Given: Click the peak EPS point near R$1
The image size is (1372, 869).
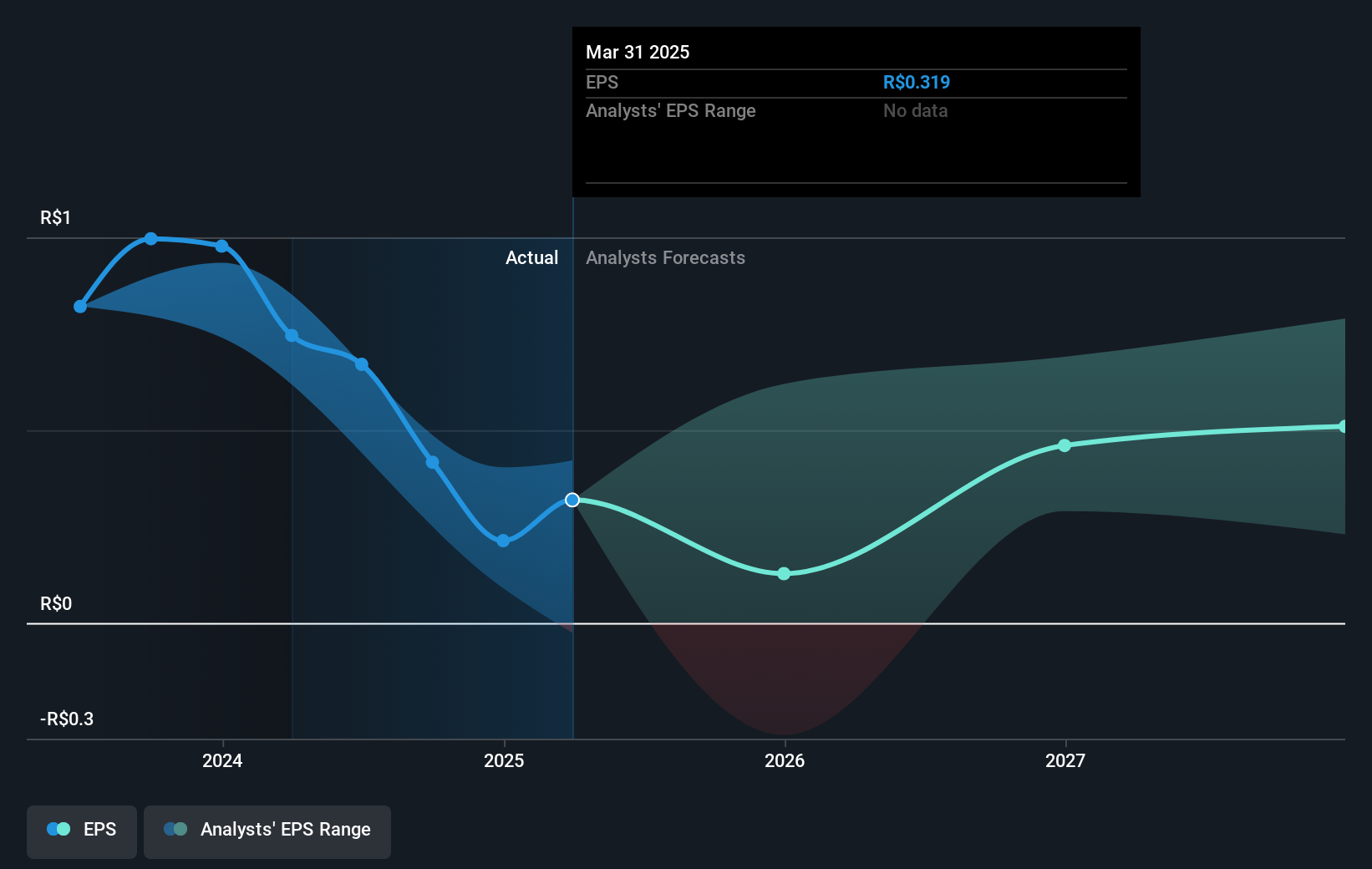Looking at the screenshot, I should pos(151,239).
